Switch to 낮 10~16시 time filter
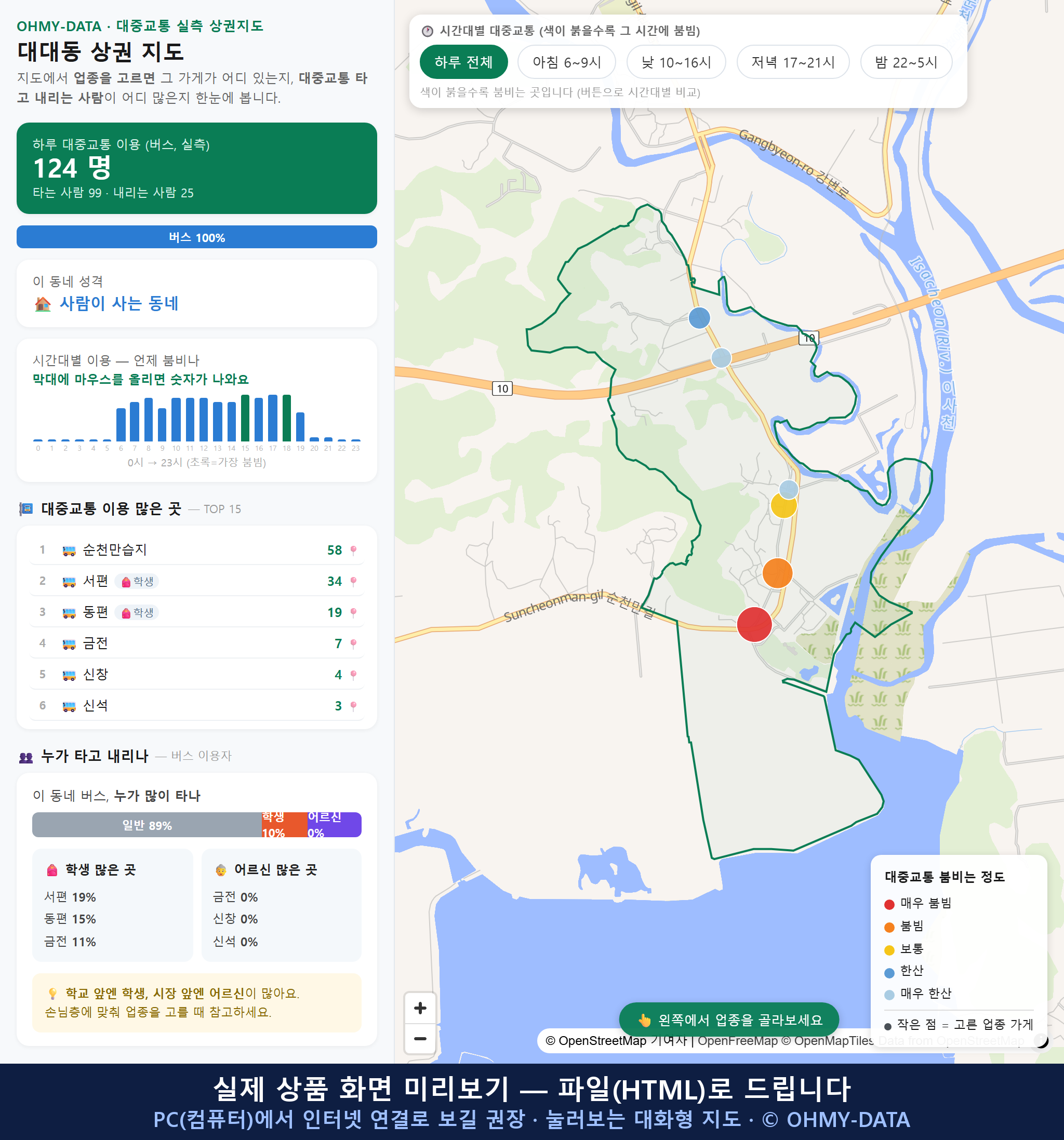 [x=676, y=62]
